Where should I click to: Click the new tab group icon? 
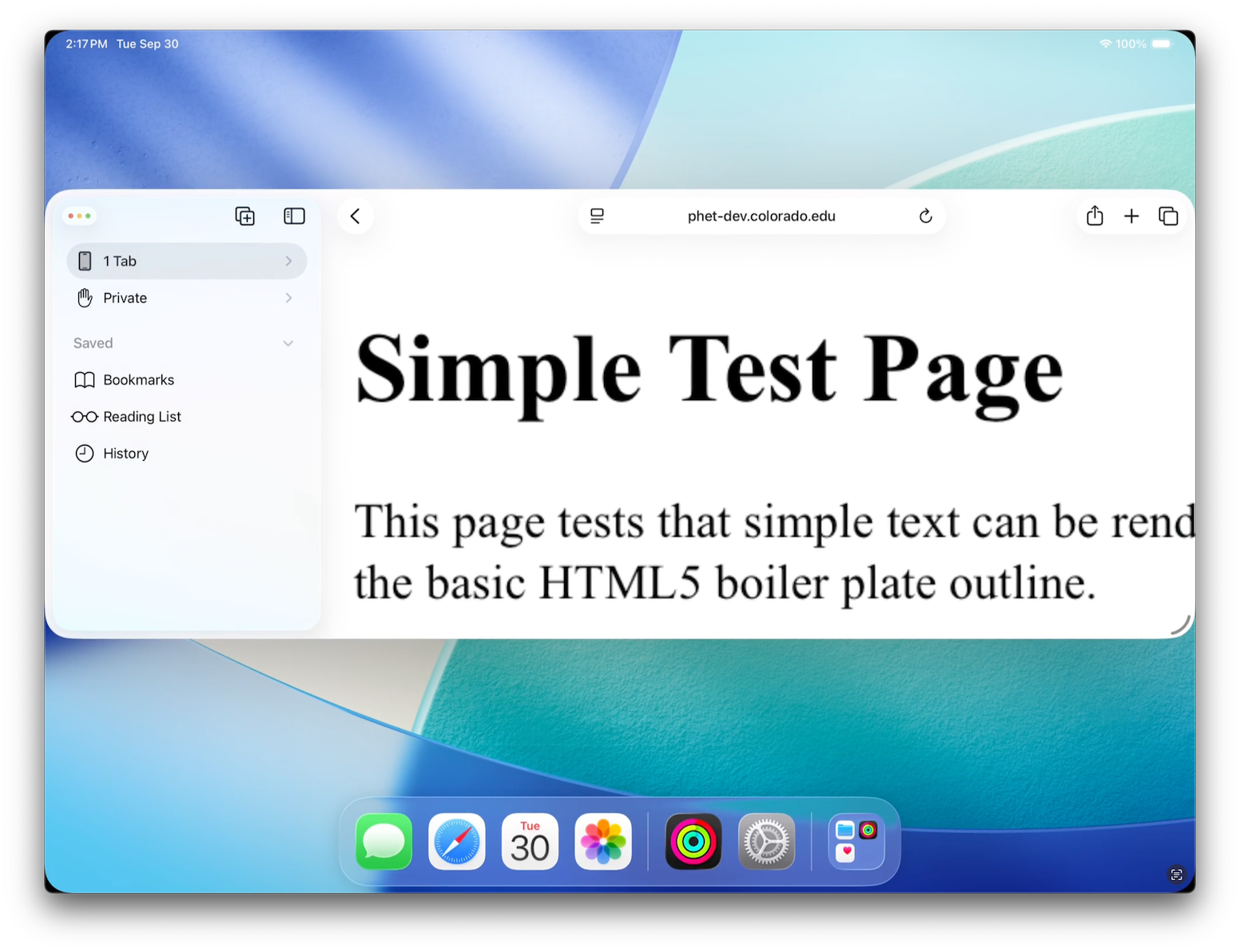pos(244,216)
